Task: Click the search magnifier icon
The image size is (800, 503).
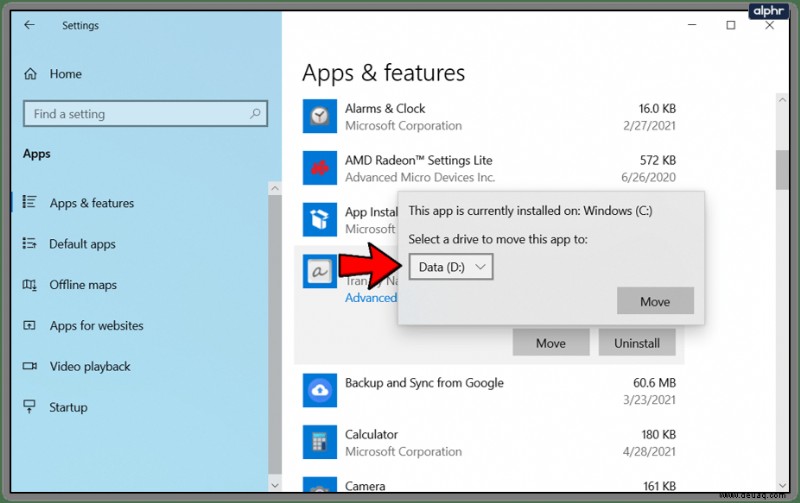Action: pyautogui.click(x=255, y=113)
